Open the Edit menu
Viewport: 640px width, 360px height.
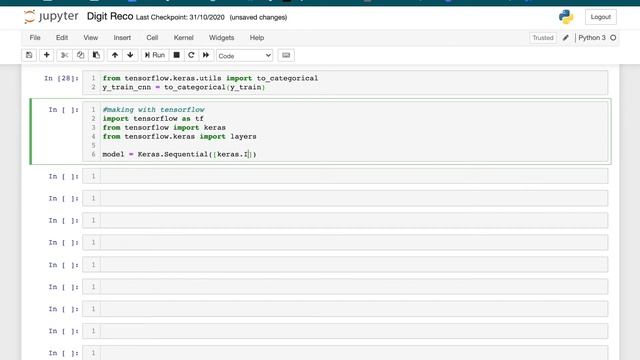click(62, 38)
